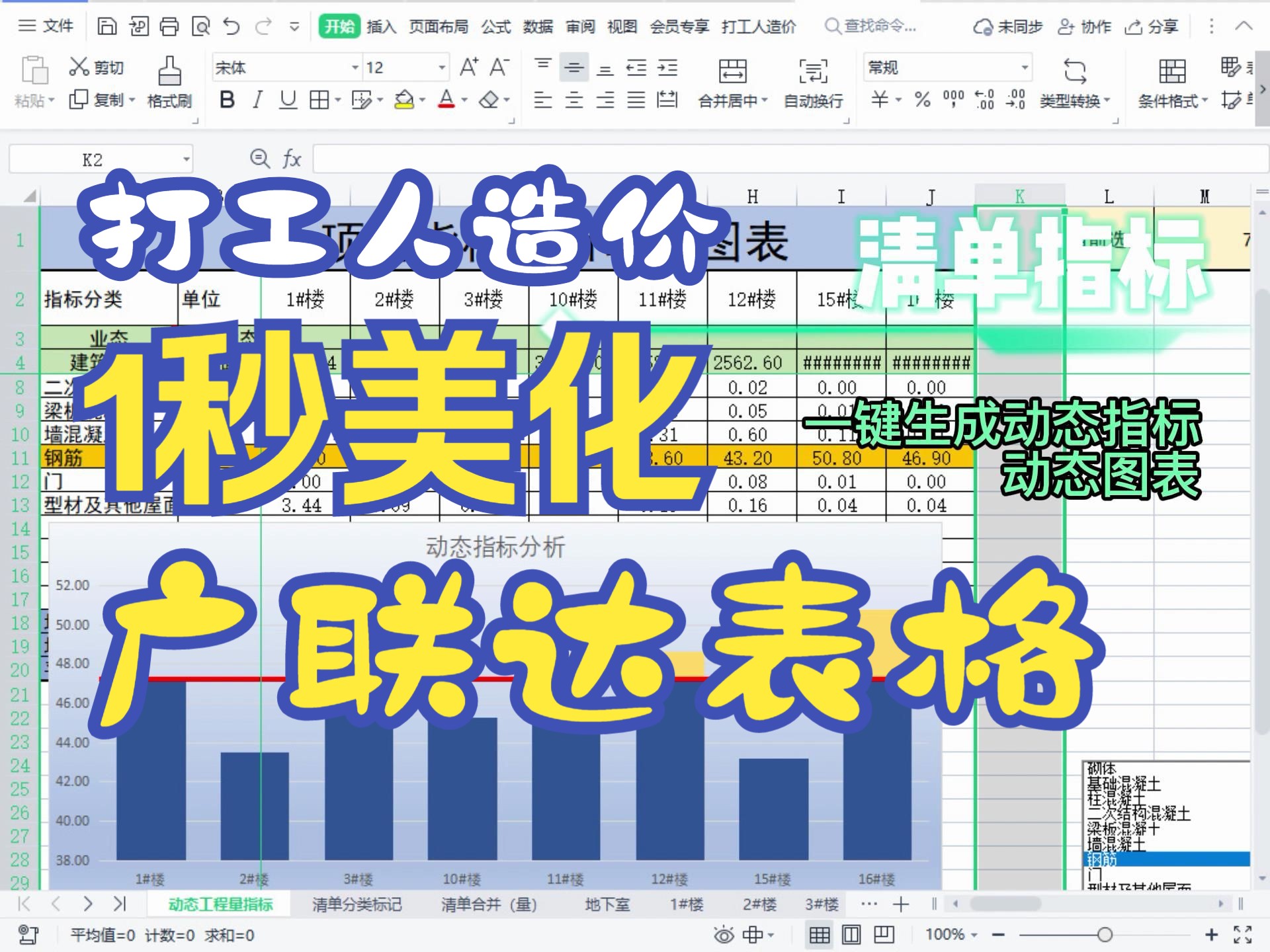Toggle italic formatting
Image resolution: width=1270 pixels, height=952 pixels.
tap(257, 100)
